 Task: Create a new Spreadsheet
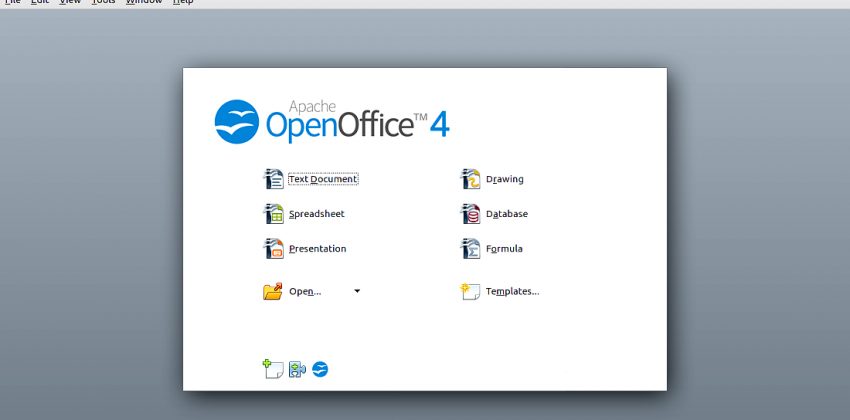[317, 214]
